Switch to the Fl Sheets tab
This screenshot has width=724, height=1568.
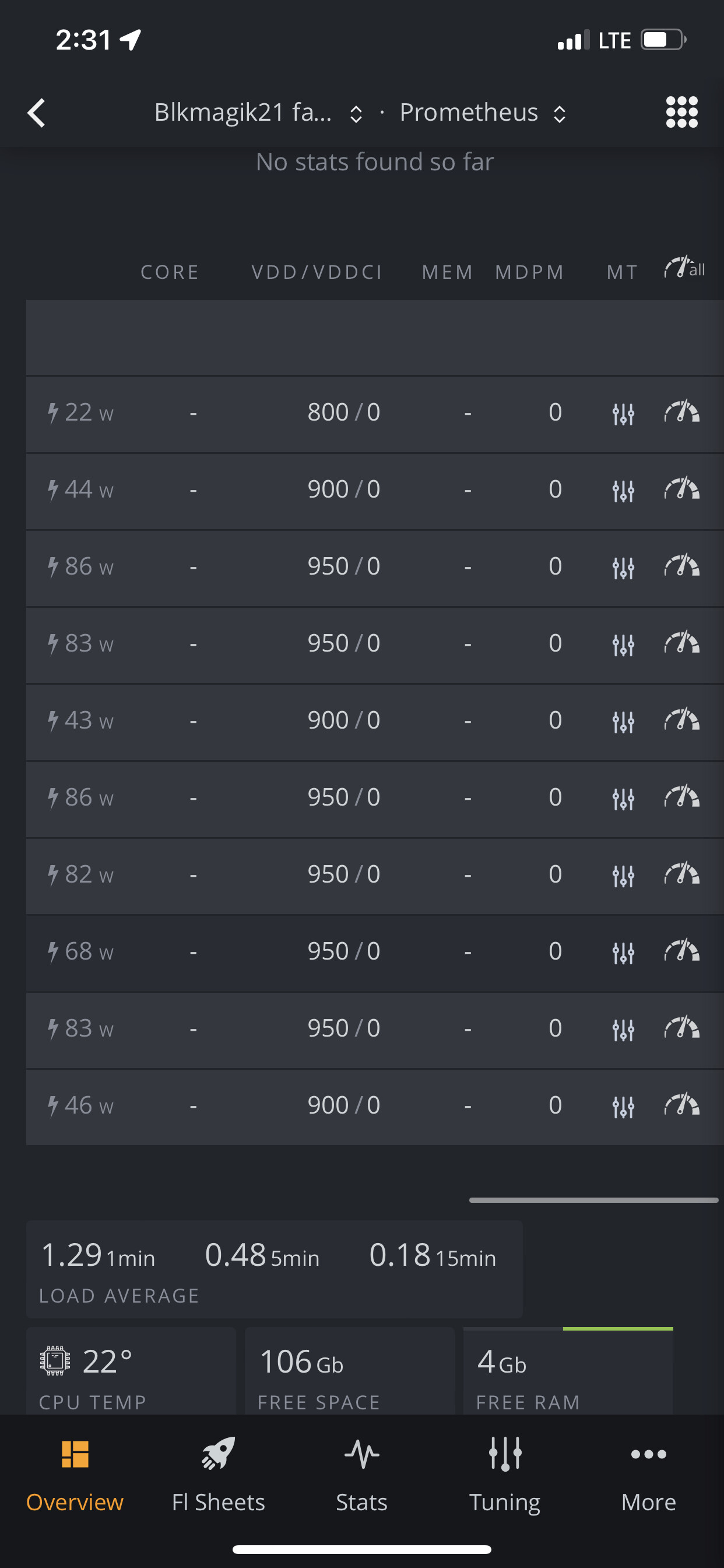pos(218,1474)
